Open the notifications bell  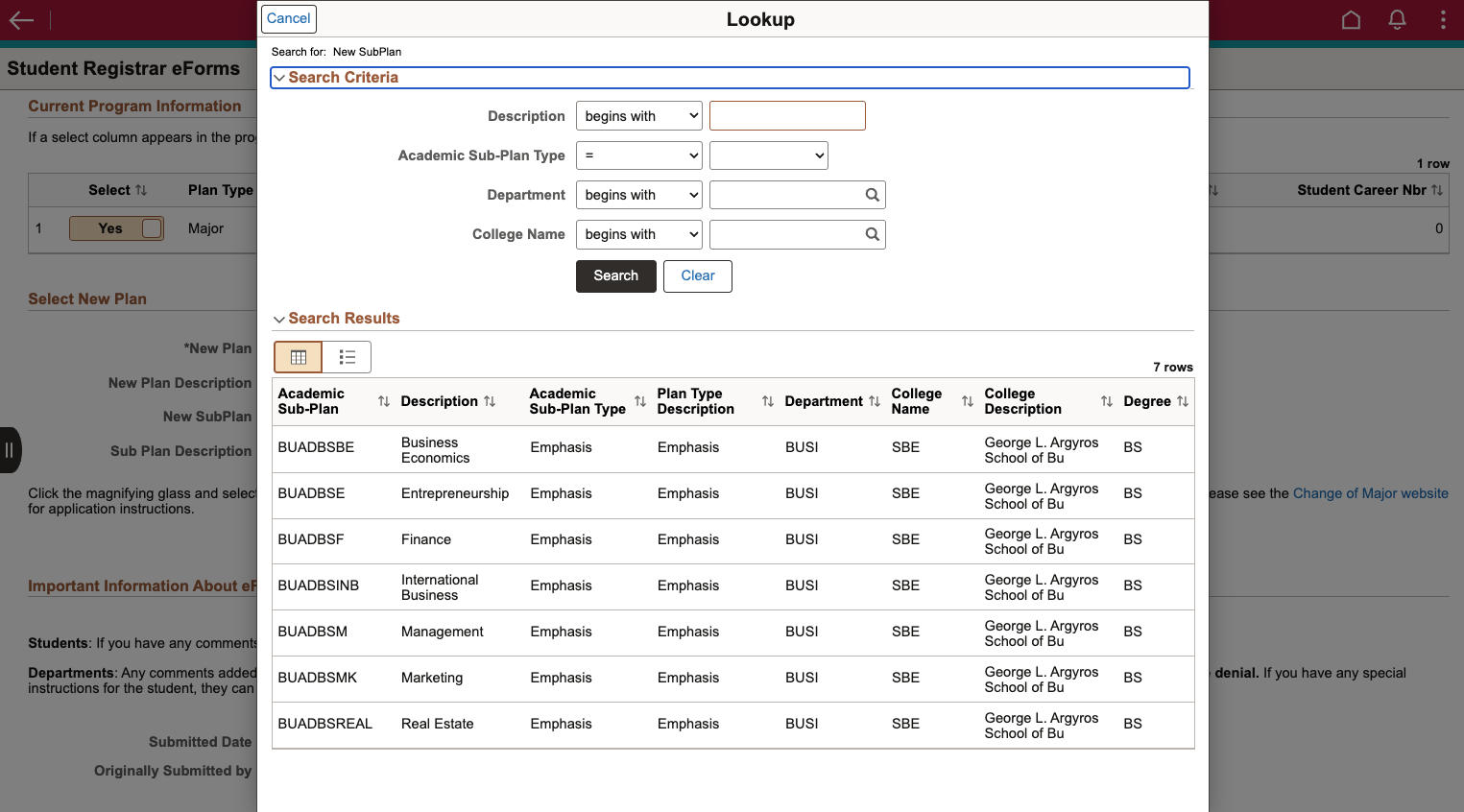click(x=1398, y=20)
